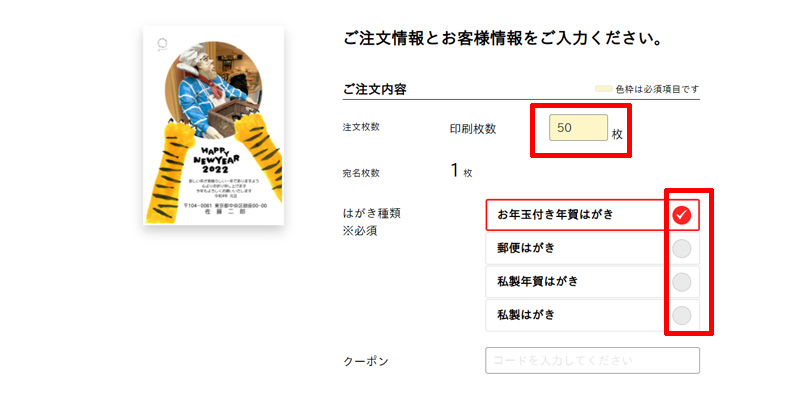800x400 pixels.
Task: Click the 郵便はがき option label text
Action: pyautogui.click(x=526, y=248)
